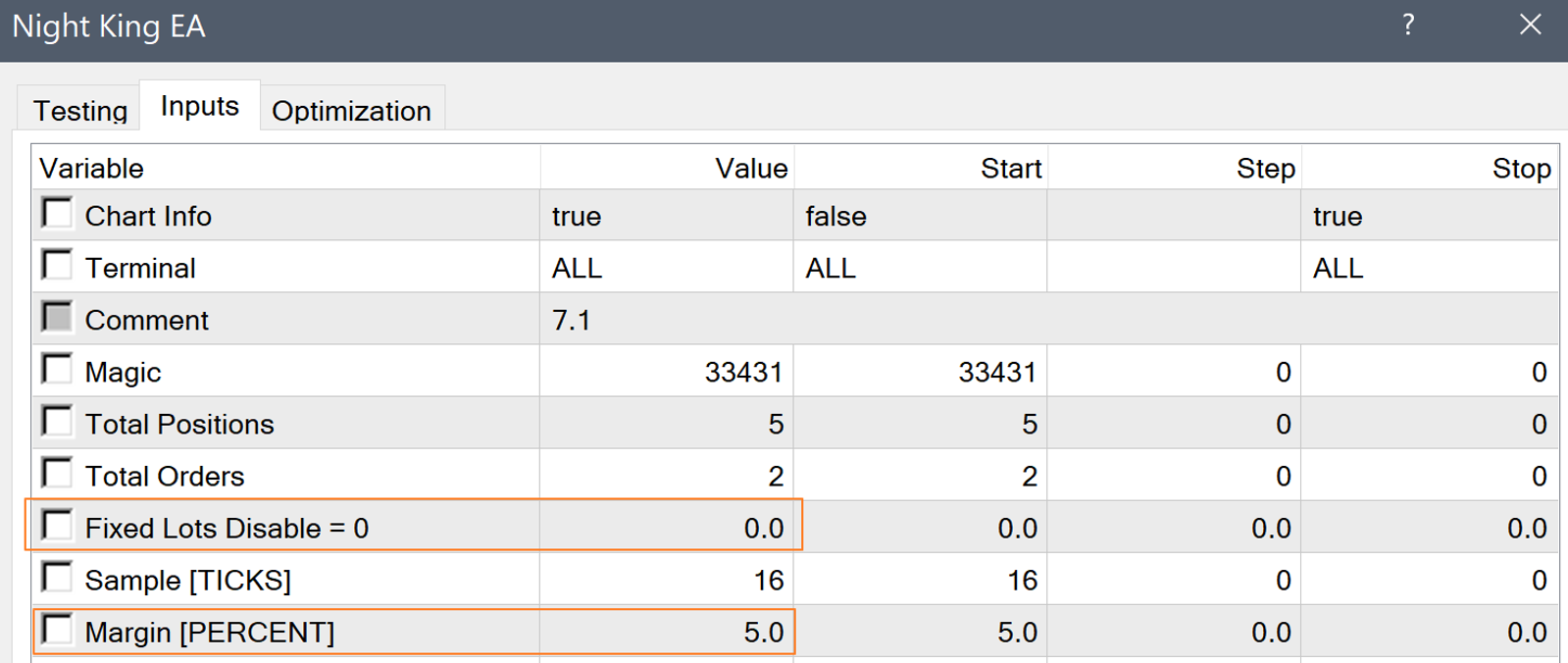Click the Chart Info Start 'false' cell
Viewport: 1568px width, 663px height.
pyautogui.click(x=920, y=216)
